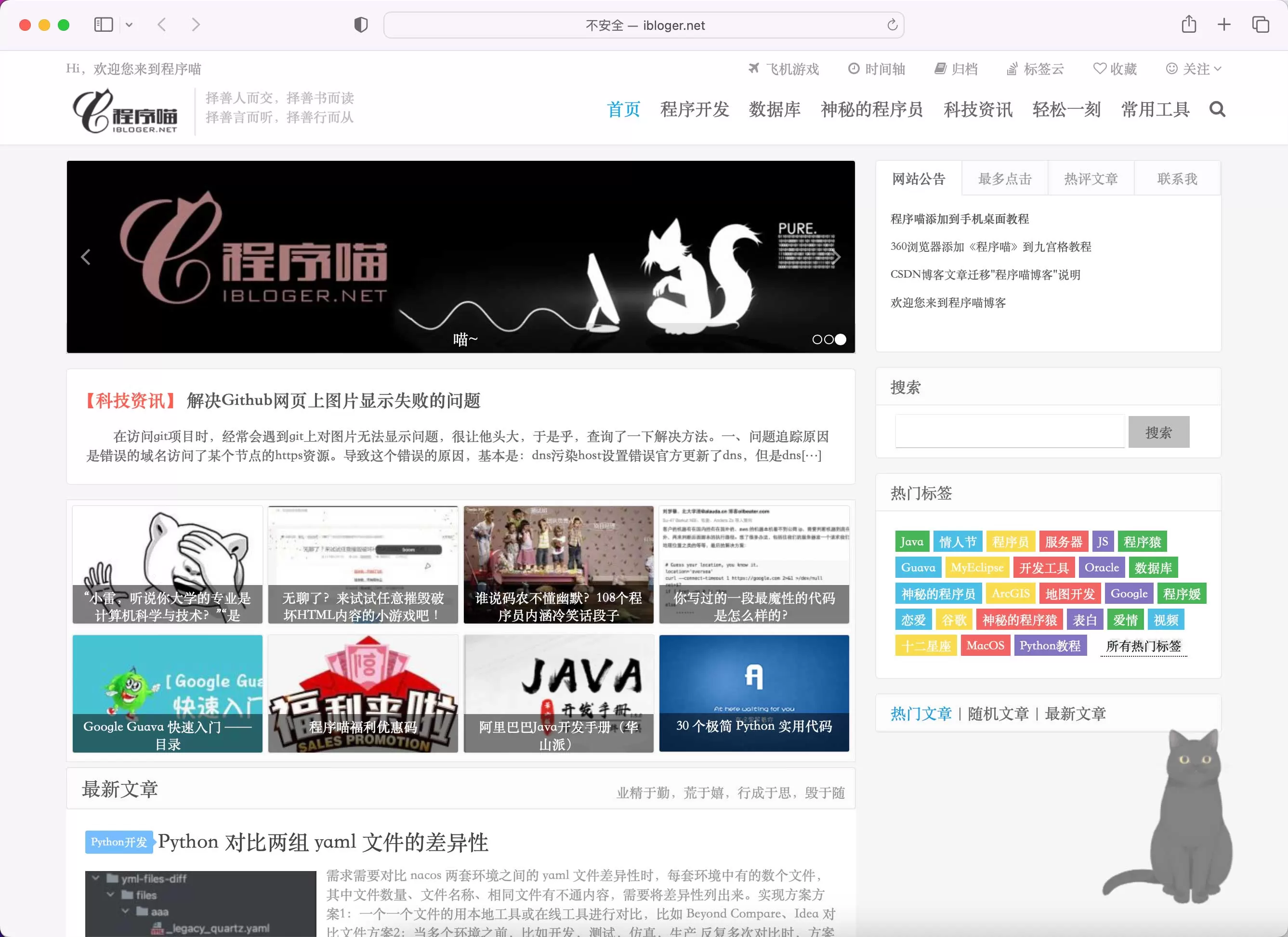Open new tab plus icon
Viewport: 1288px width, 937px height.
(1224, 25)
